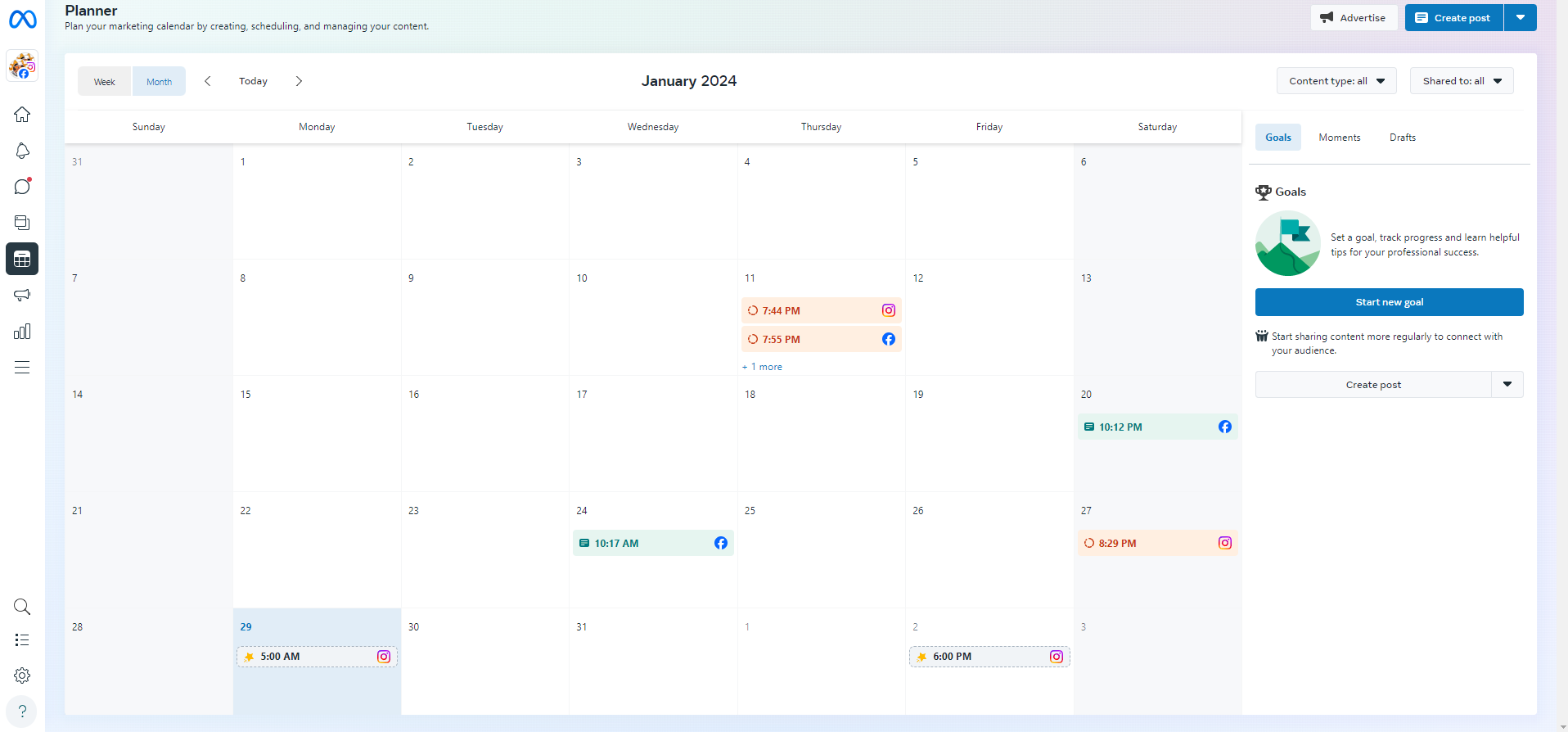1568x732 pixels.
Task: Click the date number 30
Action: 414,627
